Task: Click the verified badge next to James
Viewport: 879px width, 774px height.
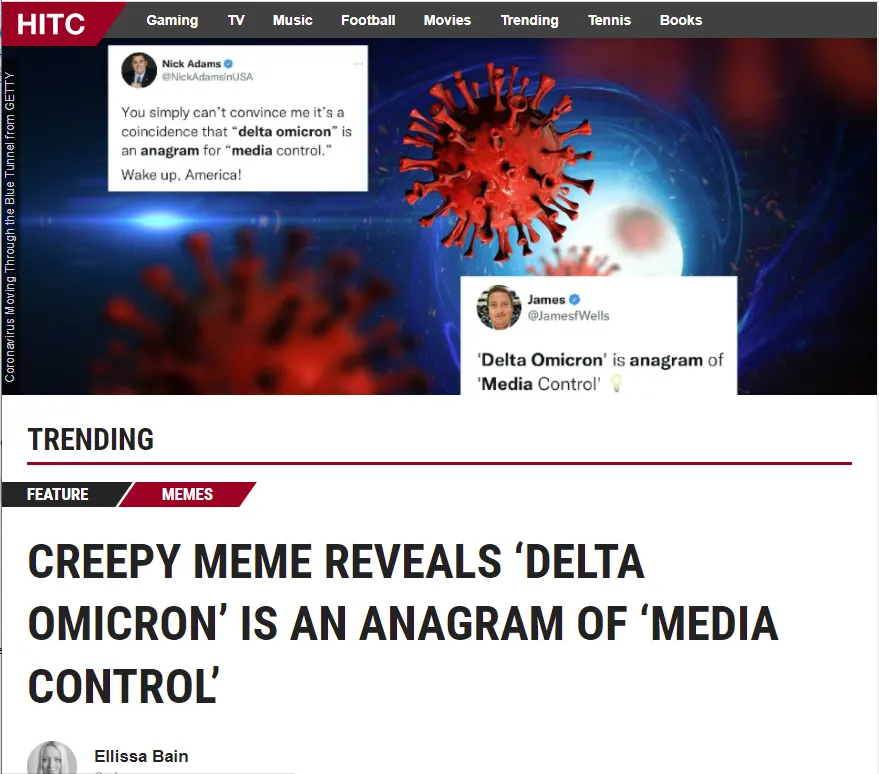Action: click(574, 299)
